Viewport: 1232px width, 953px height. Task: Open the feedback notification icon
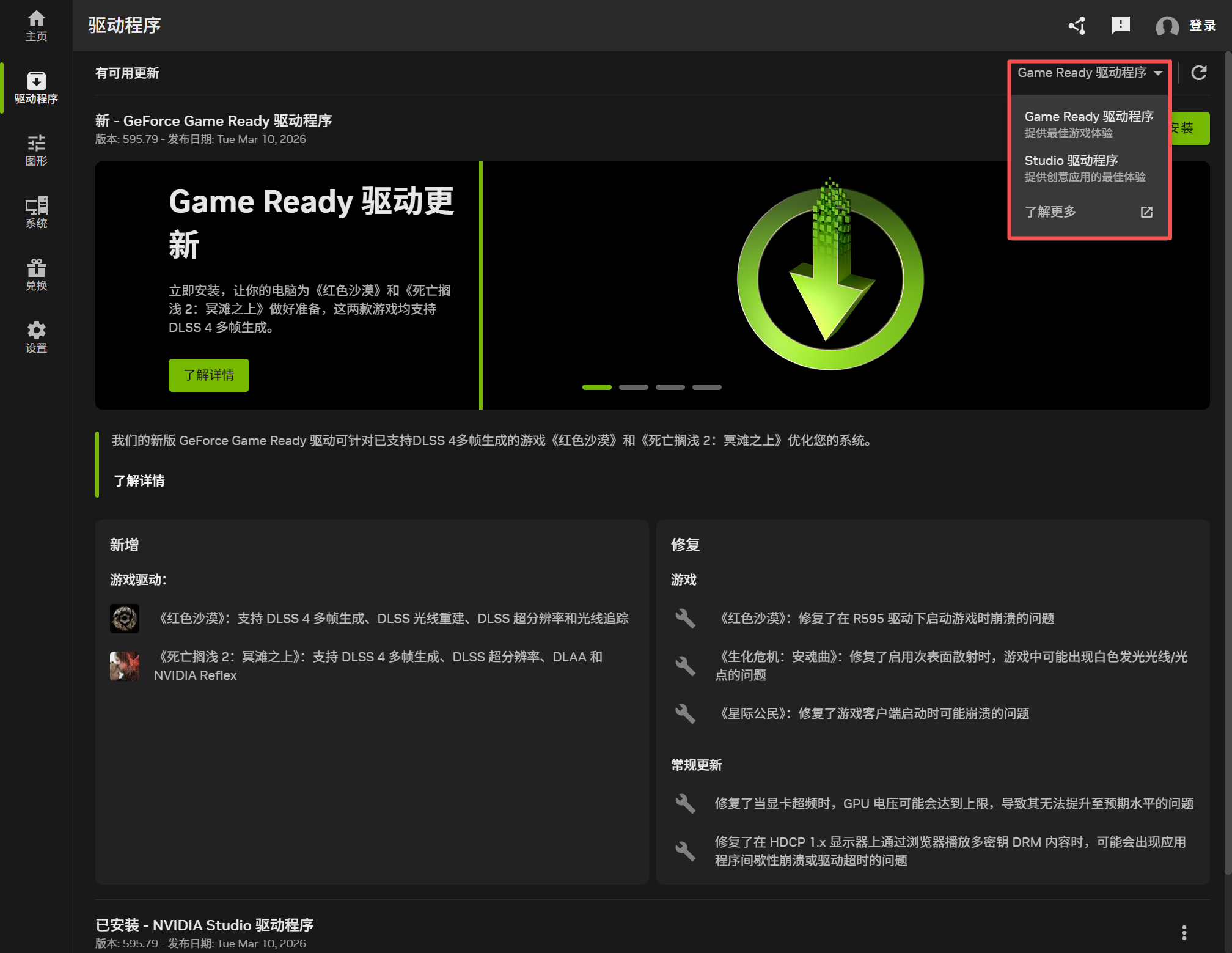tap(1120, 26)
